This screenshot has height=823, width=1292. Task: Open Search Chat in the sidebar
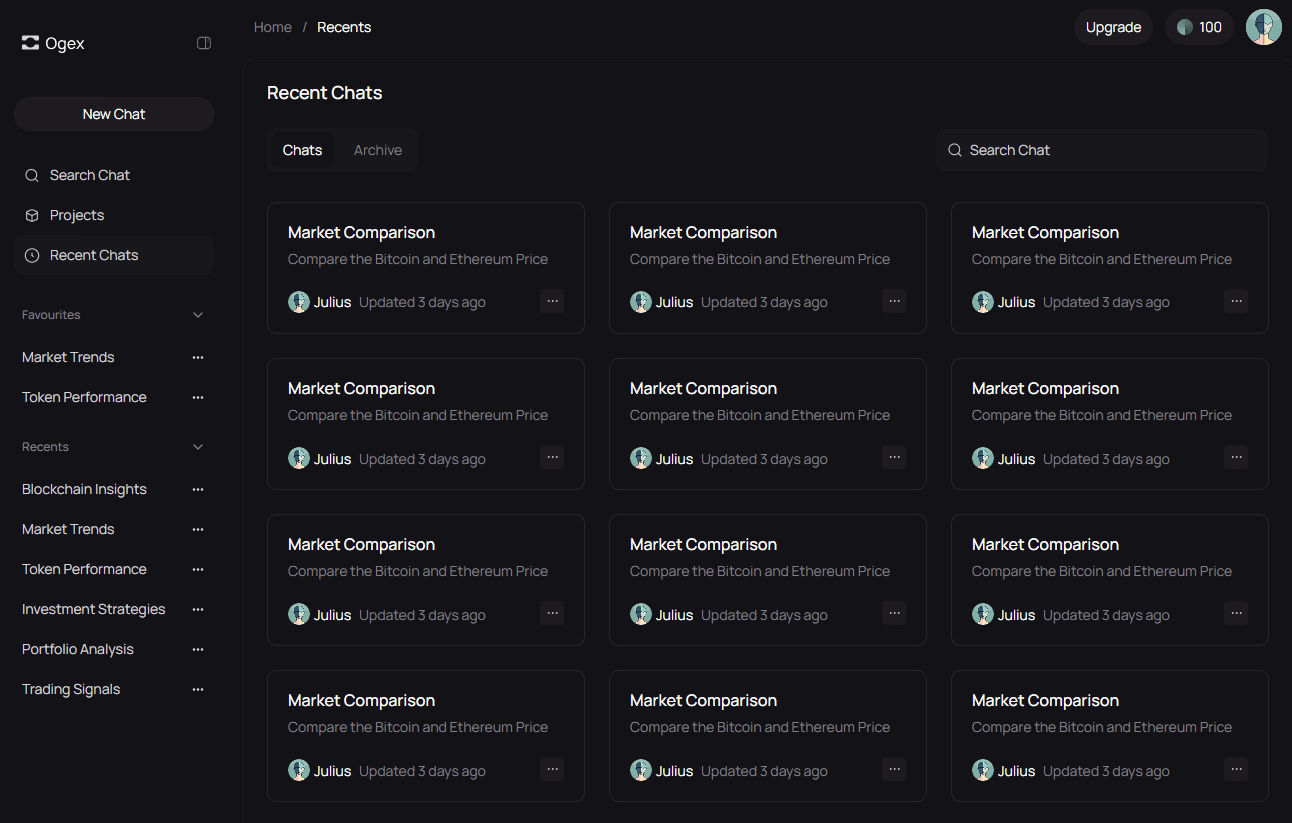(90, 175)
